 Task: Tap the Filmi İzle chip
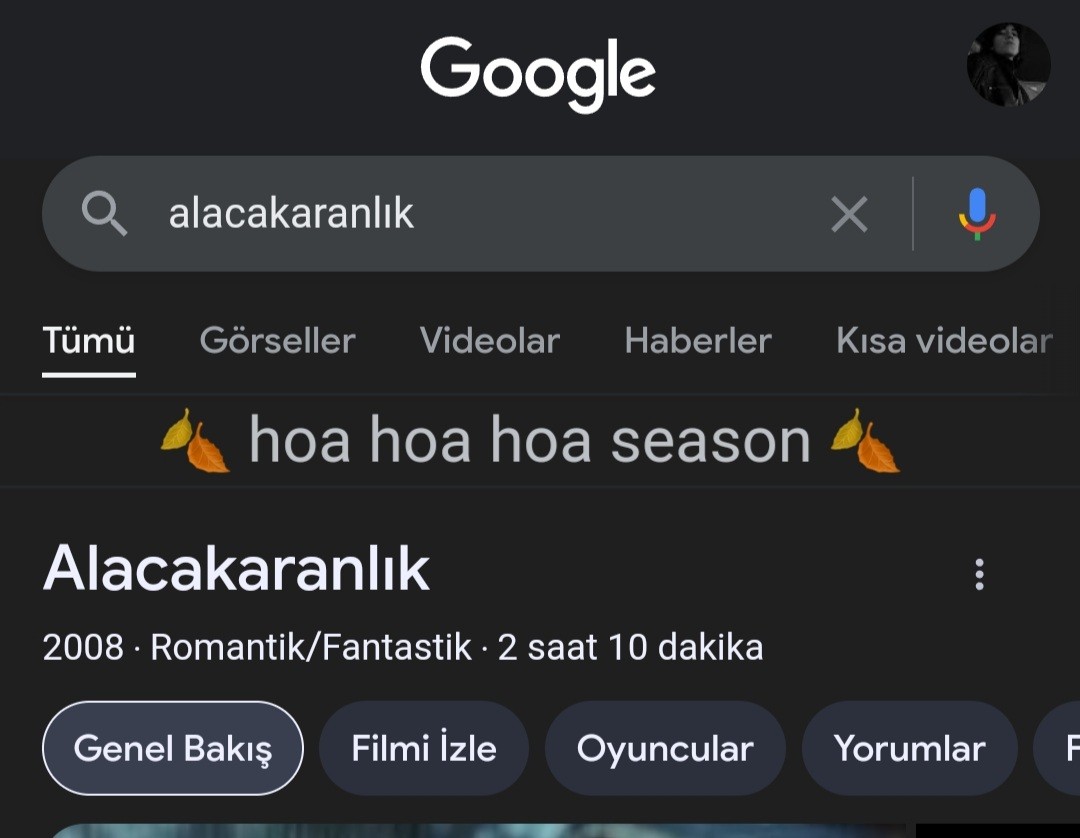424,748
